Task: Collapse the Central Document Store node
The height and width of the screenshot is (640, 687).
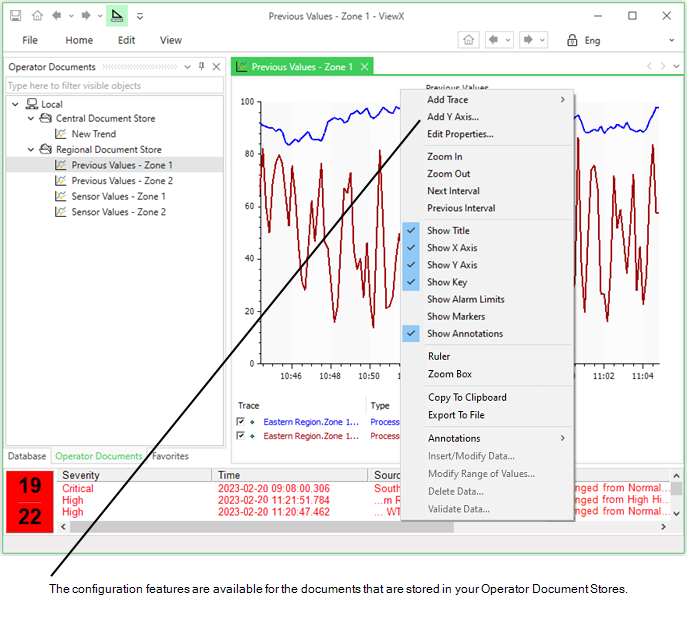Action: [32, 118]
